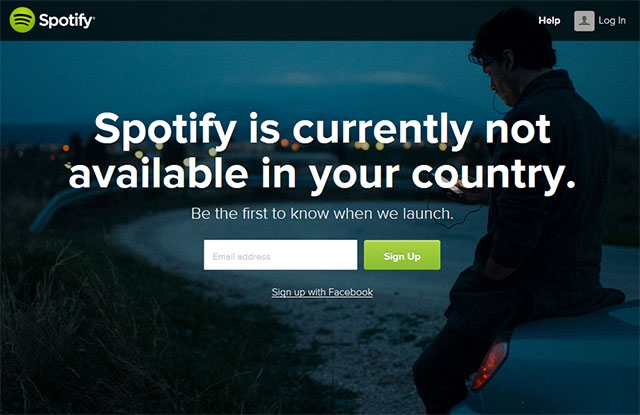The width and height of the screenshot is (640, 415).
Task: Open the Help page
Action: click(549, 20)
